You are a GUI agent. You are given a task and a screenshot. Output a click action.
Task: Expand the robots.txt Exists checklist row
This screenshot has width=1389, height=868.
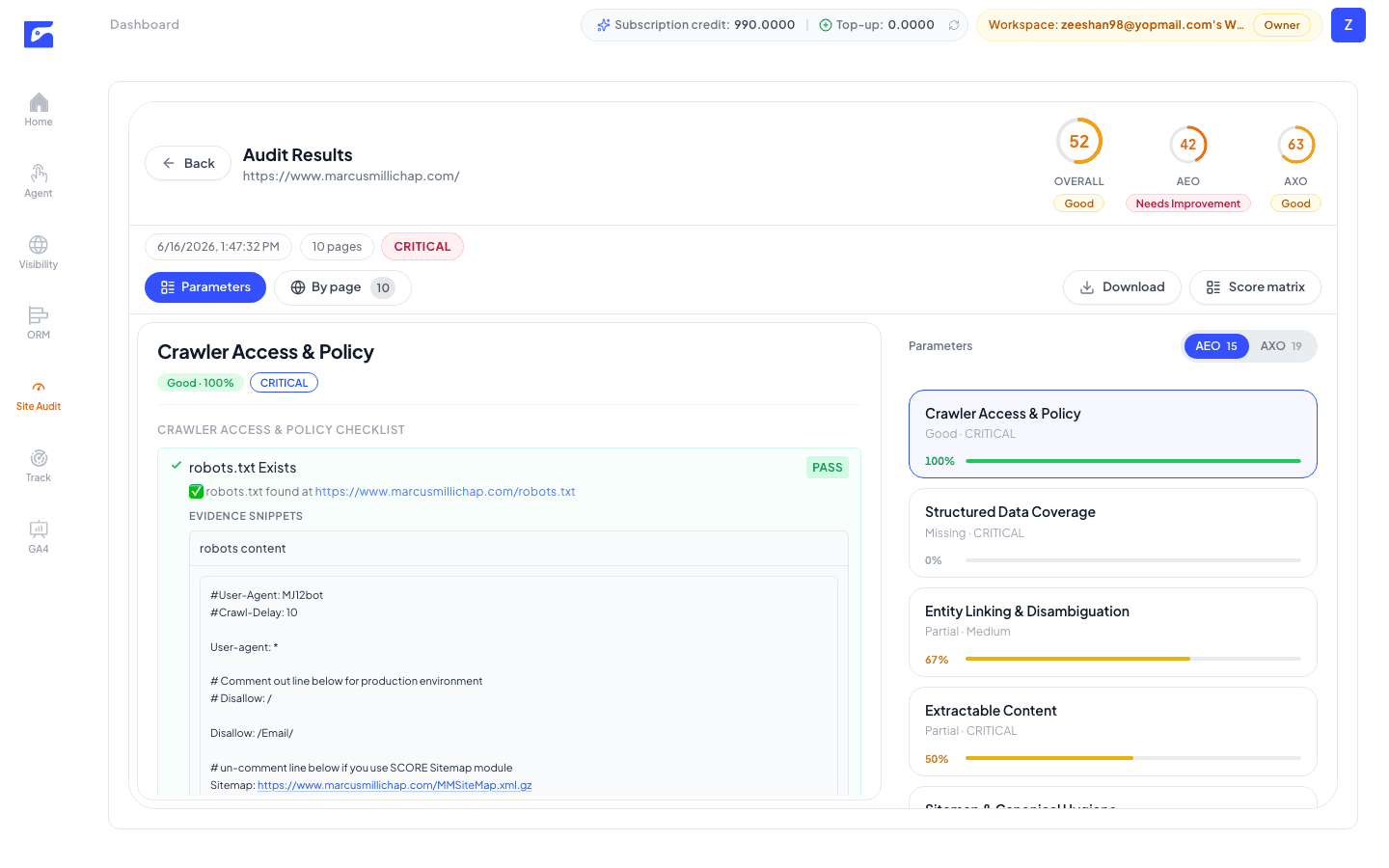(509, 468)
